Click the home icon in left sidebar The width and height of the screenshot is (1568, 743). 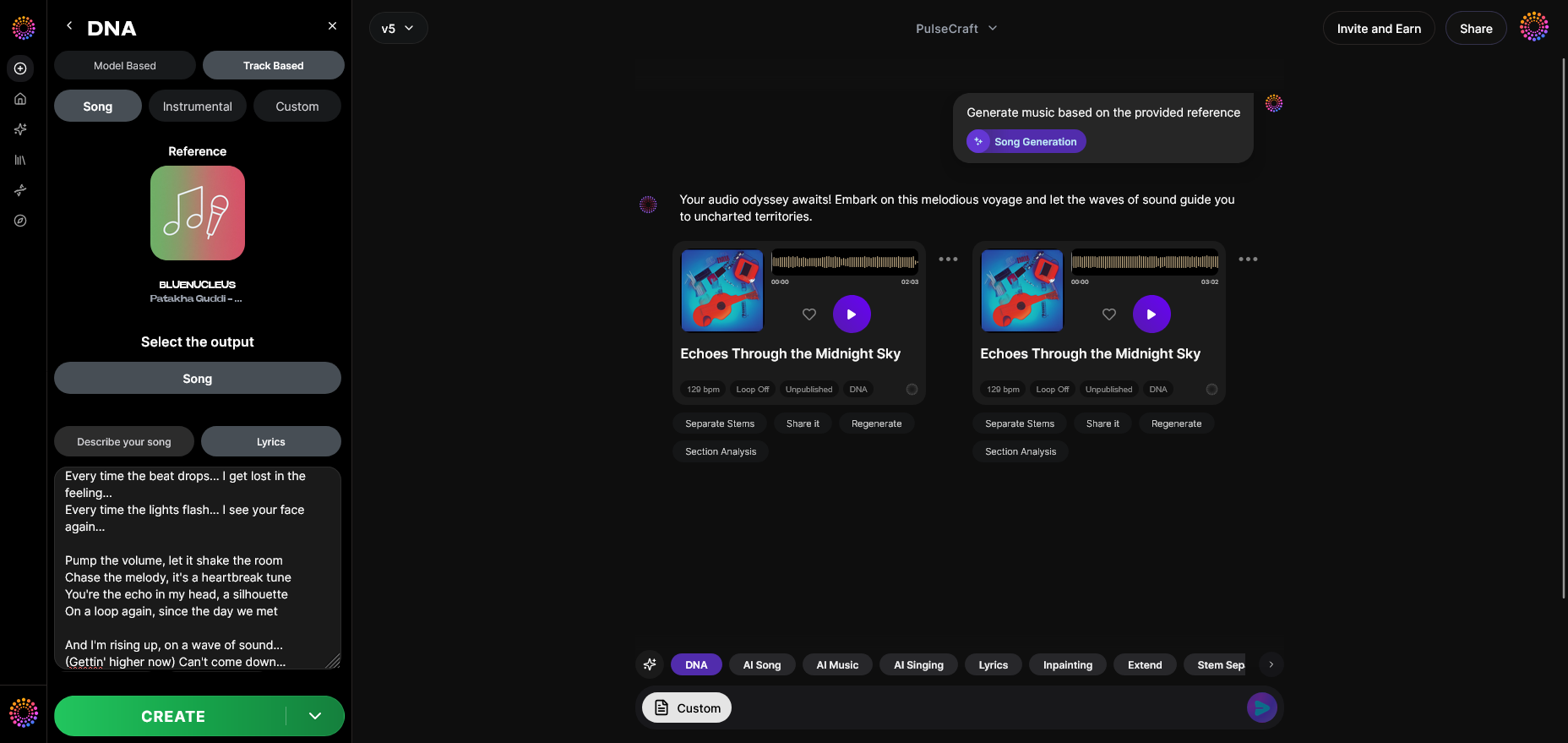(20, 99)
